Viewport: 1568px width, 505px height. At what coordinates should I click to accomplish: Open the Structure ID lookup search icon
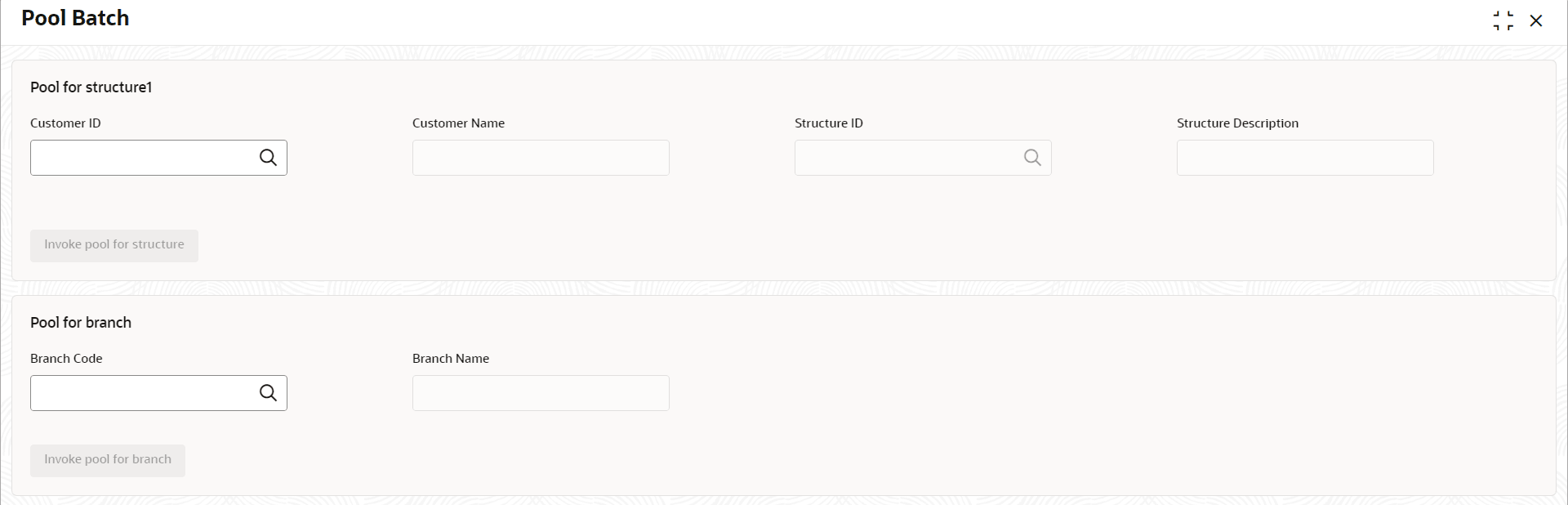pyautogui.click(x=1032, y=158)
